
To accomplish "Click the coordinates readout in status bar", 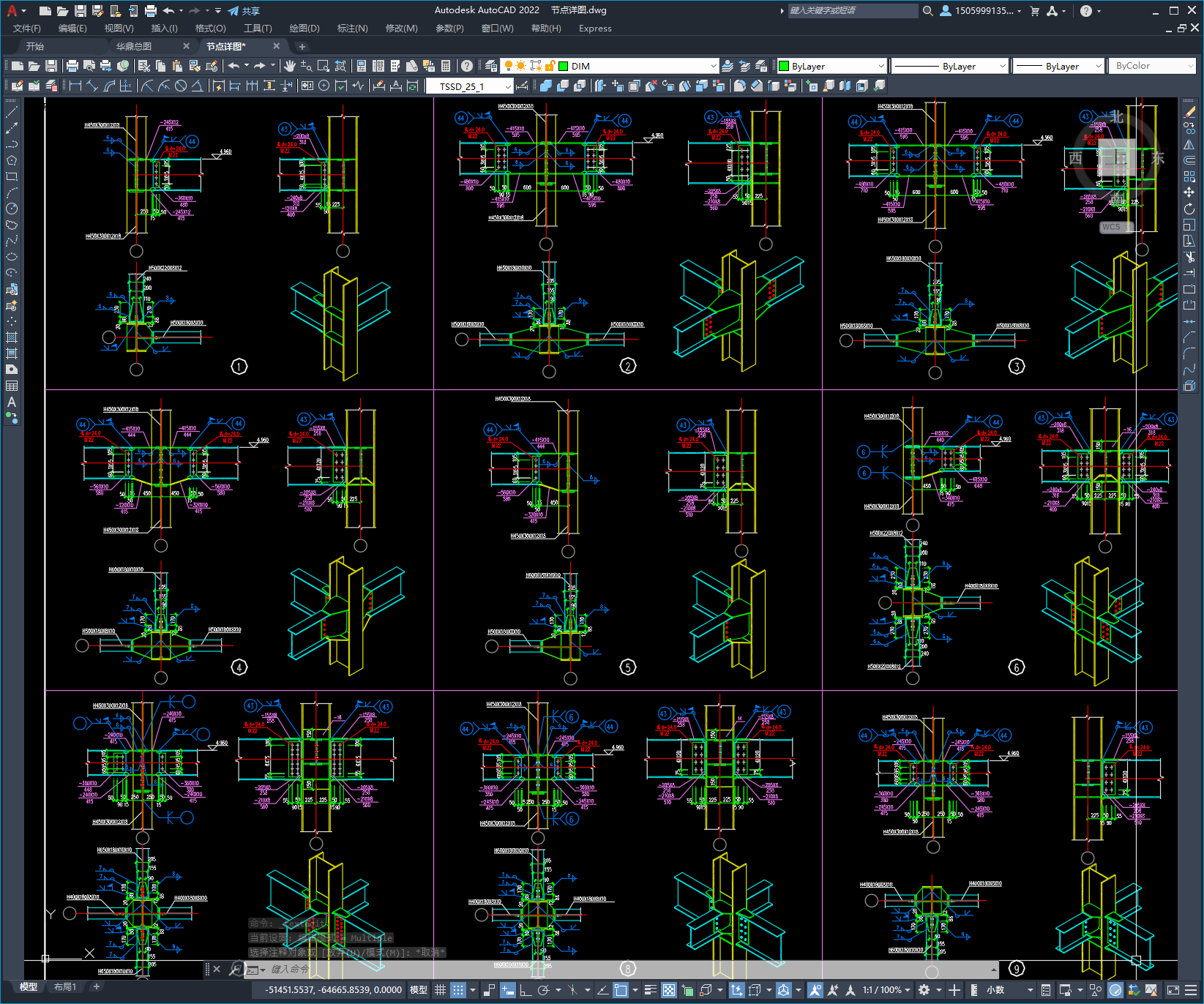I will click(x=334, y=990).
